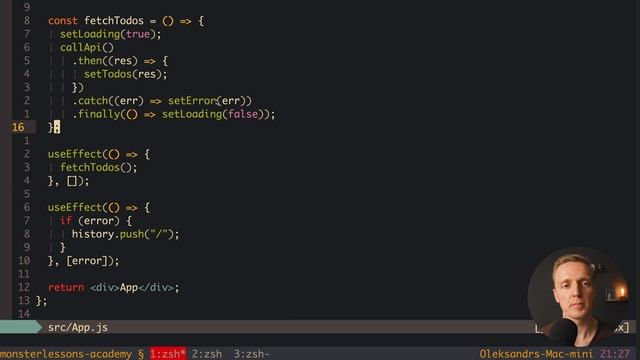The image size is (640, 360).
Task: Click the .finally setLoading(false) line
Action: (x=174, y=114)
